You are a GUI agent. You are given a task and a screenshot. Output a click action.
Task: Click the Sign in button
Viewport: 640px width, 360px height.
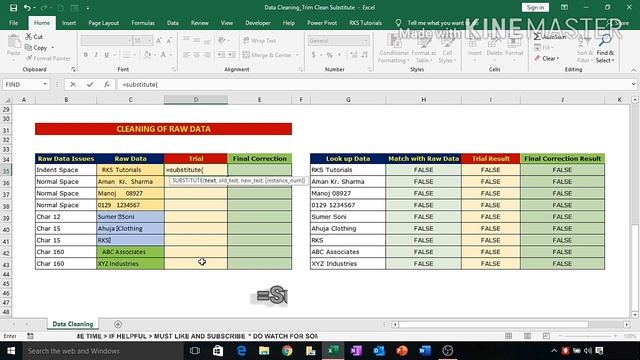pyautogui.click(x=535, y=7)
